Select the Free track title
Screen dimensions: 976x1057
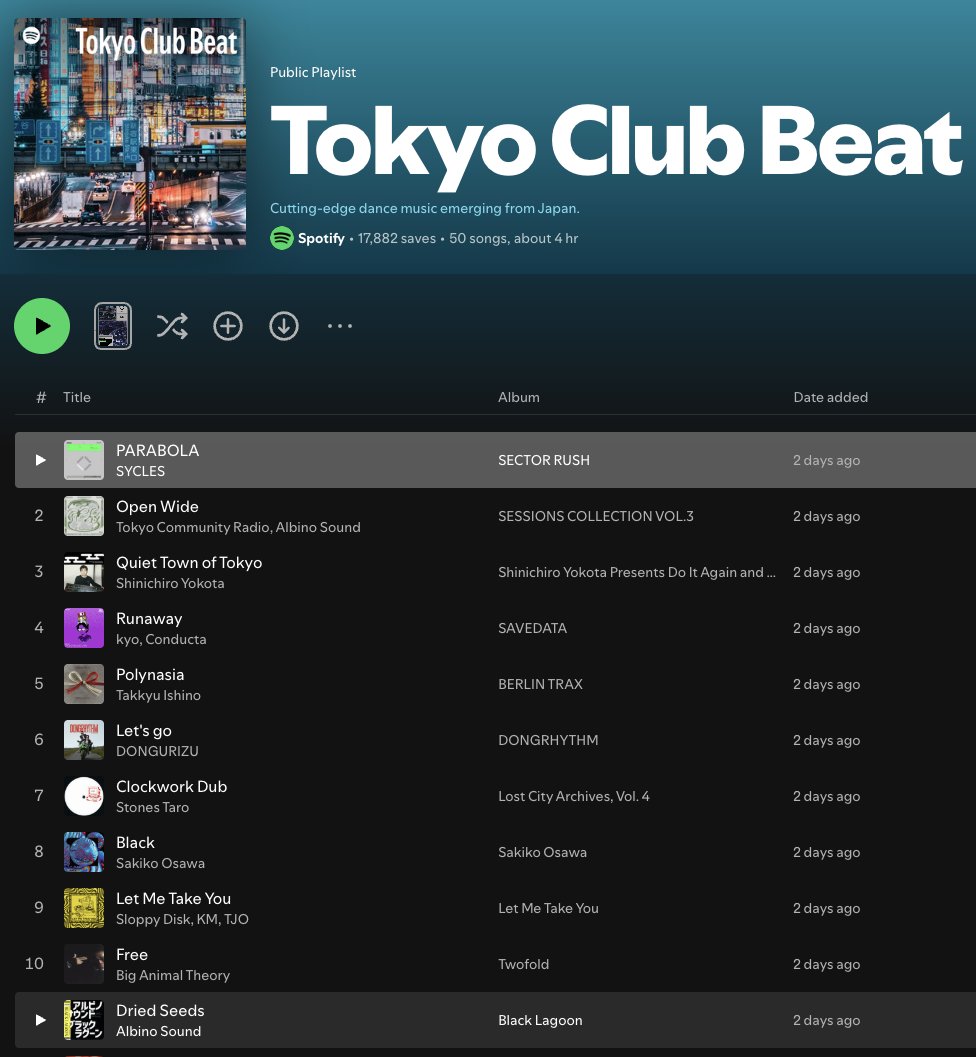131,954
